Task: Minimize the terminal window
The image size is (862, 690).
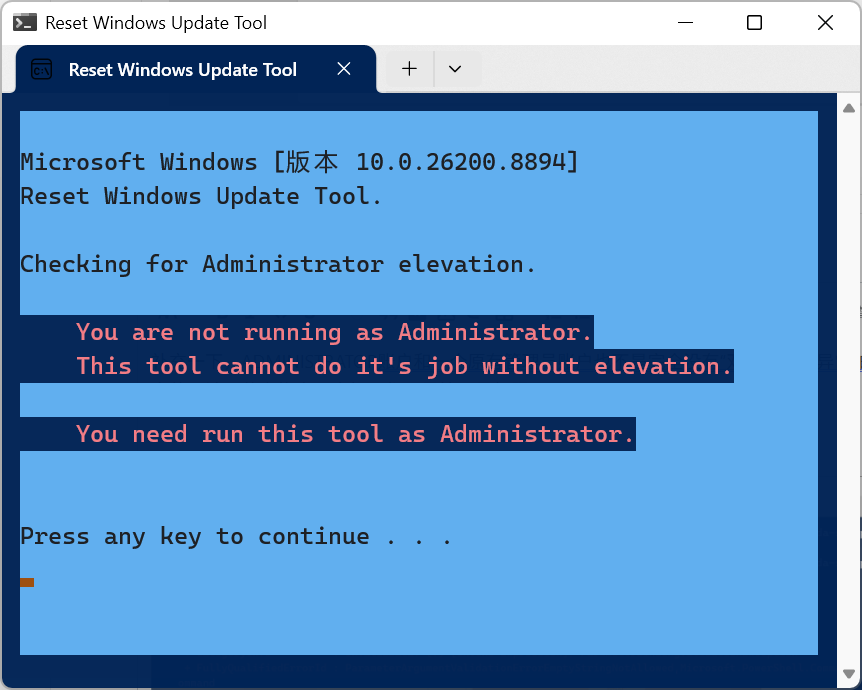Action: pos(686,23)
